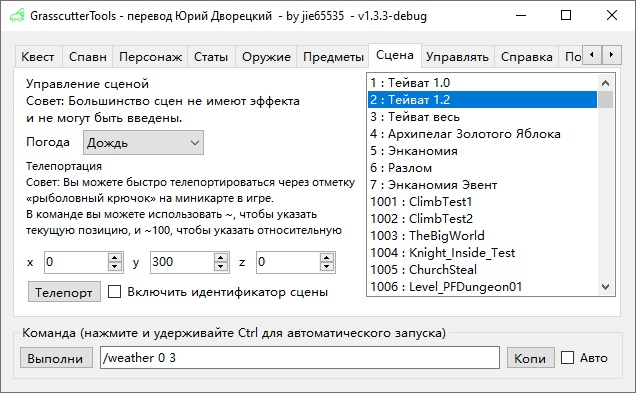
Task: Open the Персонаж tab
Action: point(150,56)
